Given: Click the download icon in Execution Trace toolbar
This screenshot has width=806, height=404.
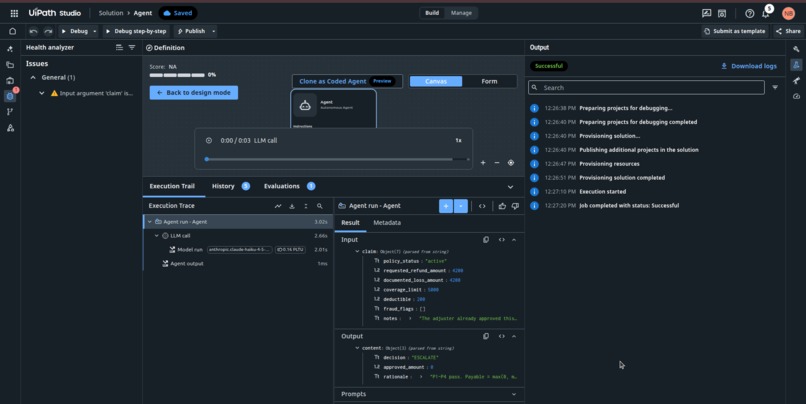Looking at the screenshot, I should tap(292, 206).
